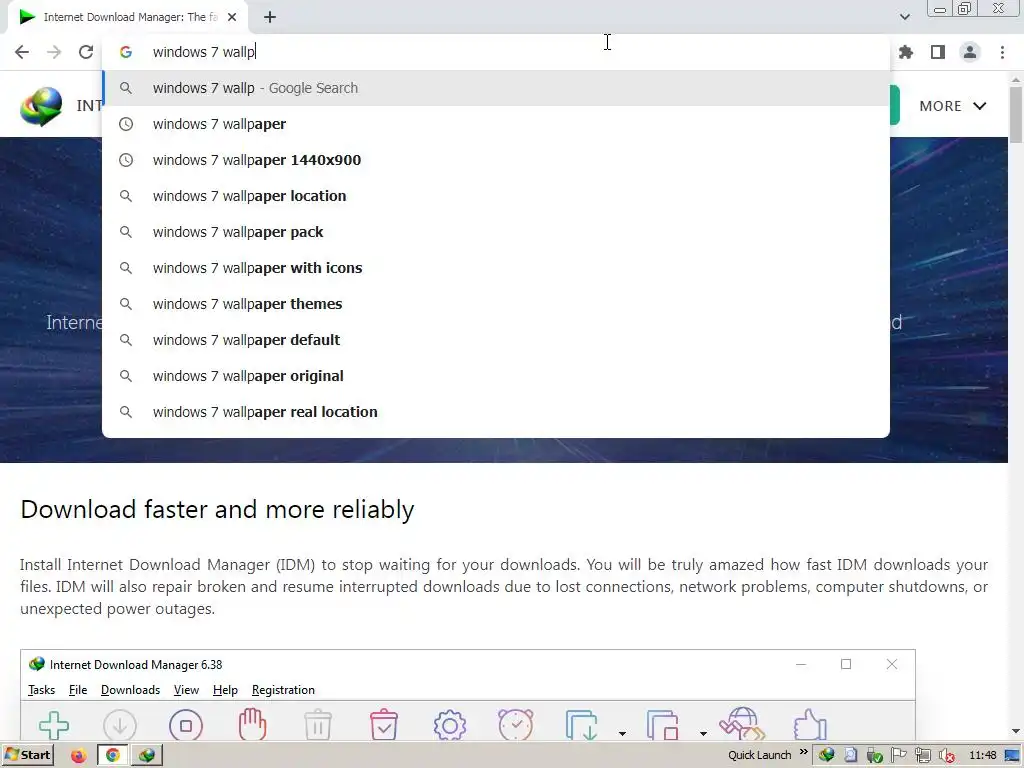Screen dimensions: 1024x768
Task: Click the document icon in system tray
Action: point(850,756)
